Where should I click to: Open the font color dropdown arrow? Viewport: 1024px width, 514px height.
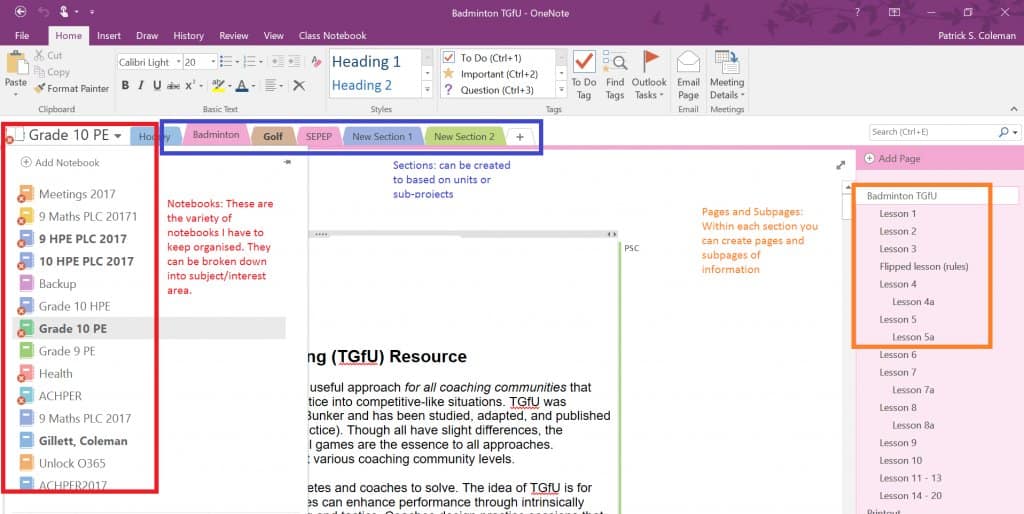[253, 86]
